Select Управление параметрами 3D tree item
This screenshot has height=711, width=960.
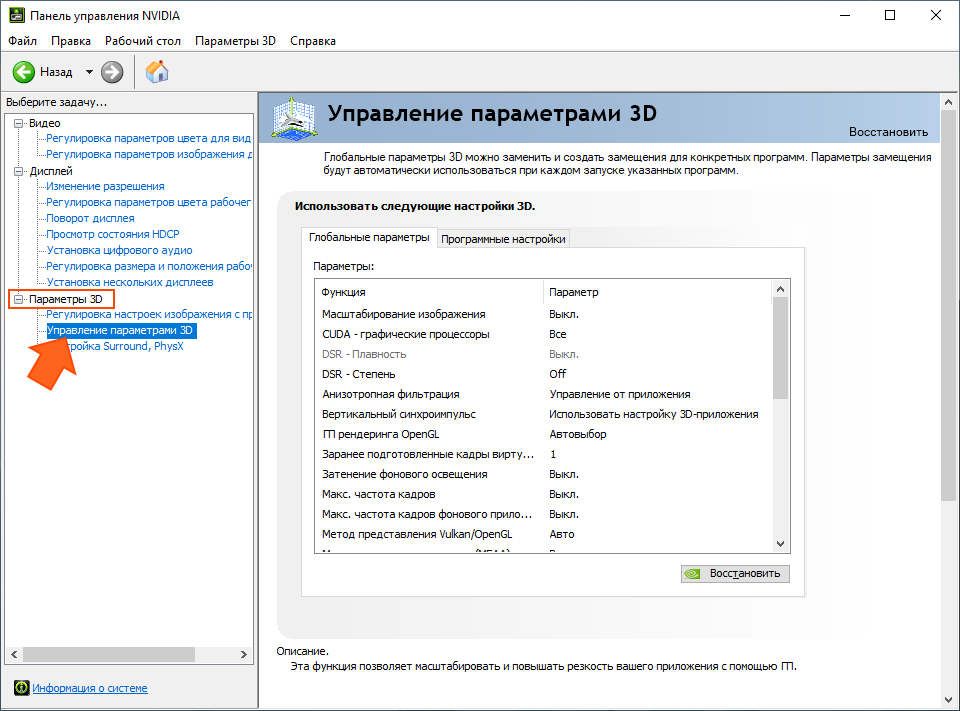click(121, 330)
